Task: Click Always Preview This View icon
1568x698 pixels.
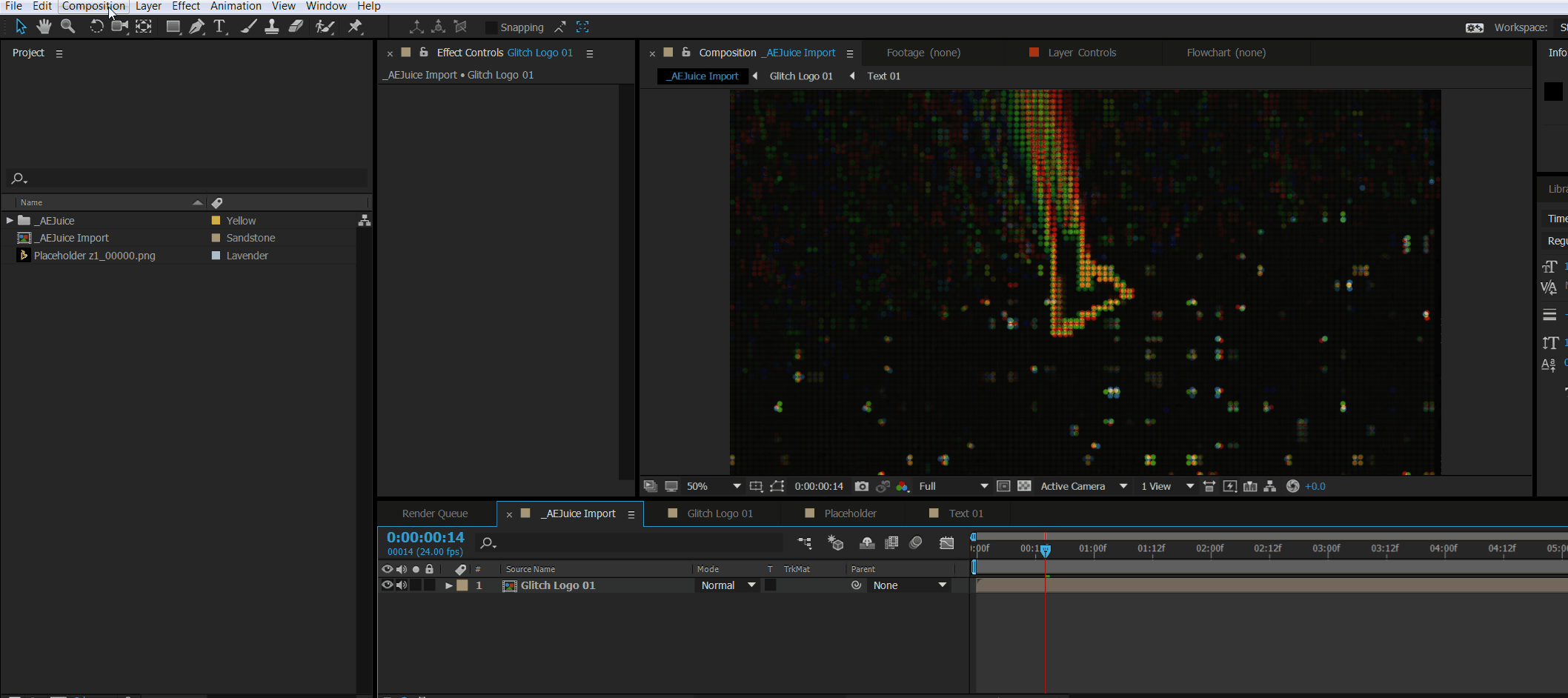Action: pos(650,486)
